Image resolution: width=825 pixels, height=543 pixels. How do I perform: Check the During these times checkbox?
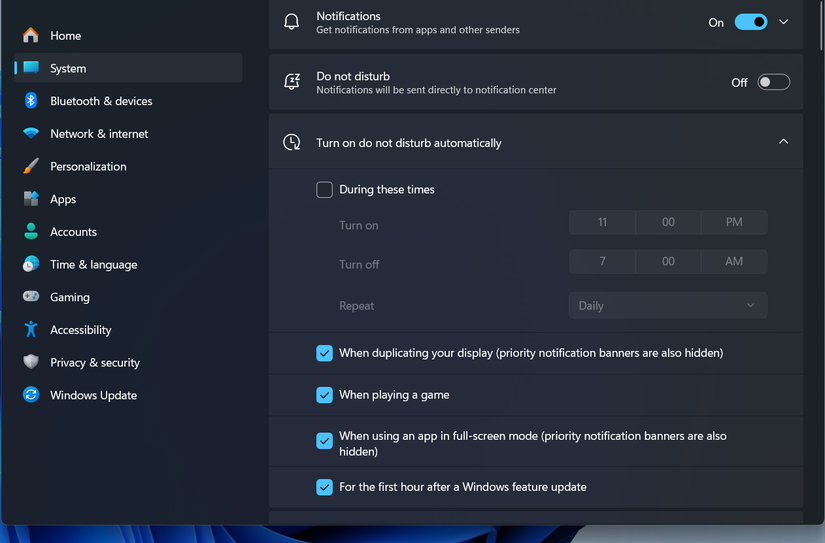324,189
